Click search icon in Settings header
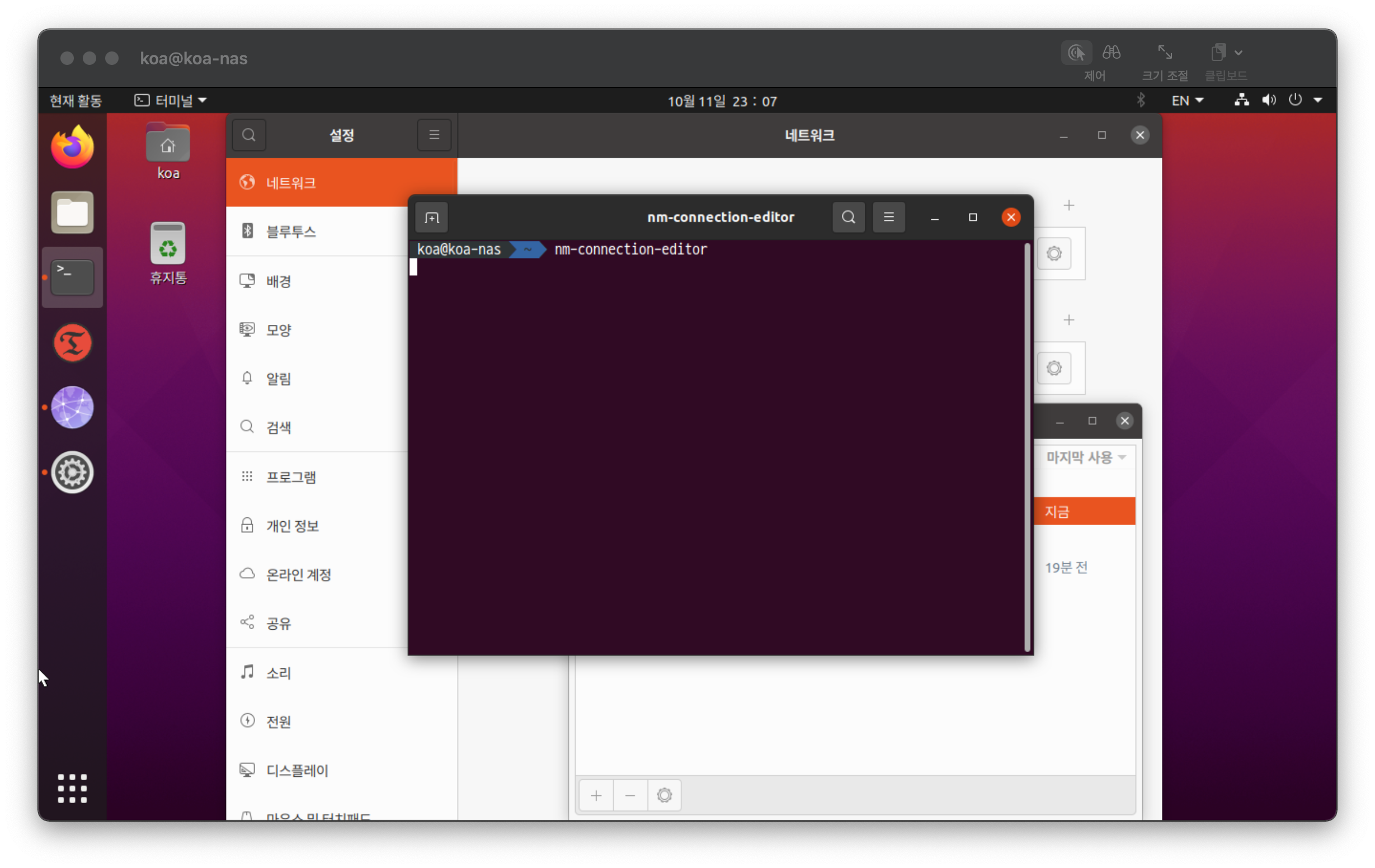Viewport: 1375px width, 868px height. tap(249, 135)
